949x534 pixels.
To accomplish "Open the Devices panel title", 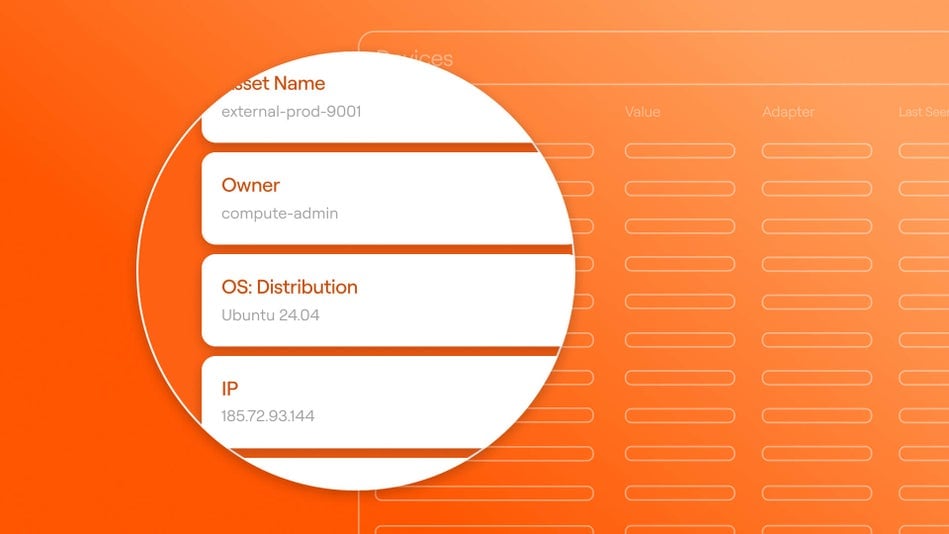I will click(x=415, y=59).
